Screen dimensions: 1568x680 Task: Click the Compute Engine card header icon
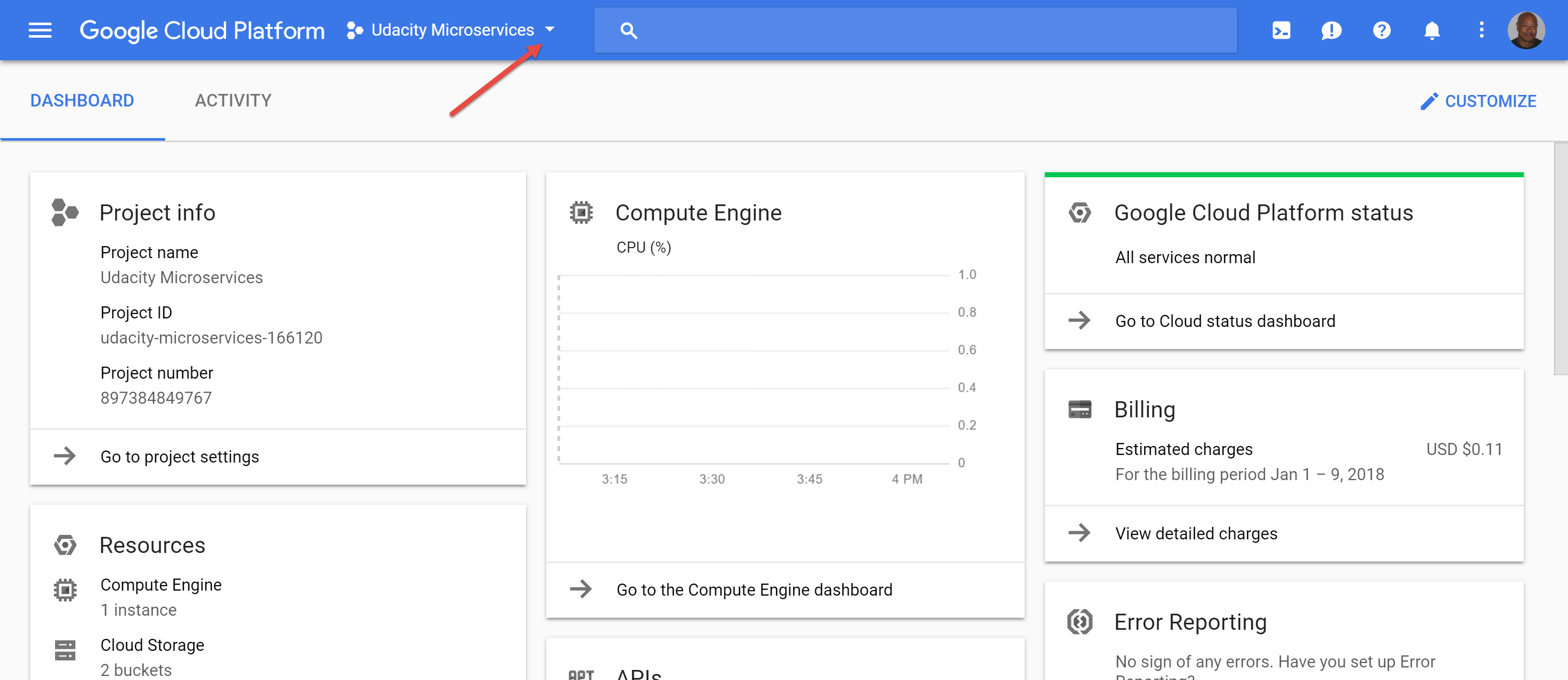click(581, 212)
